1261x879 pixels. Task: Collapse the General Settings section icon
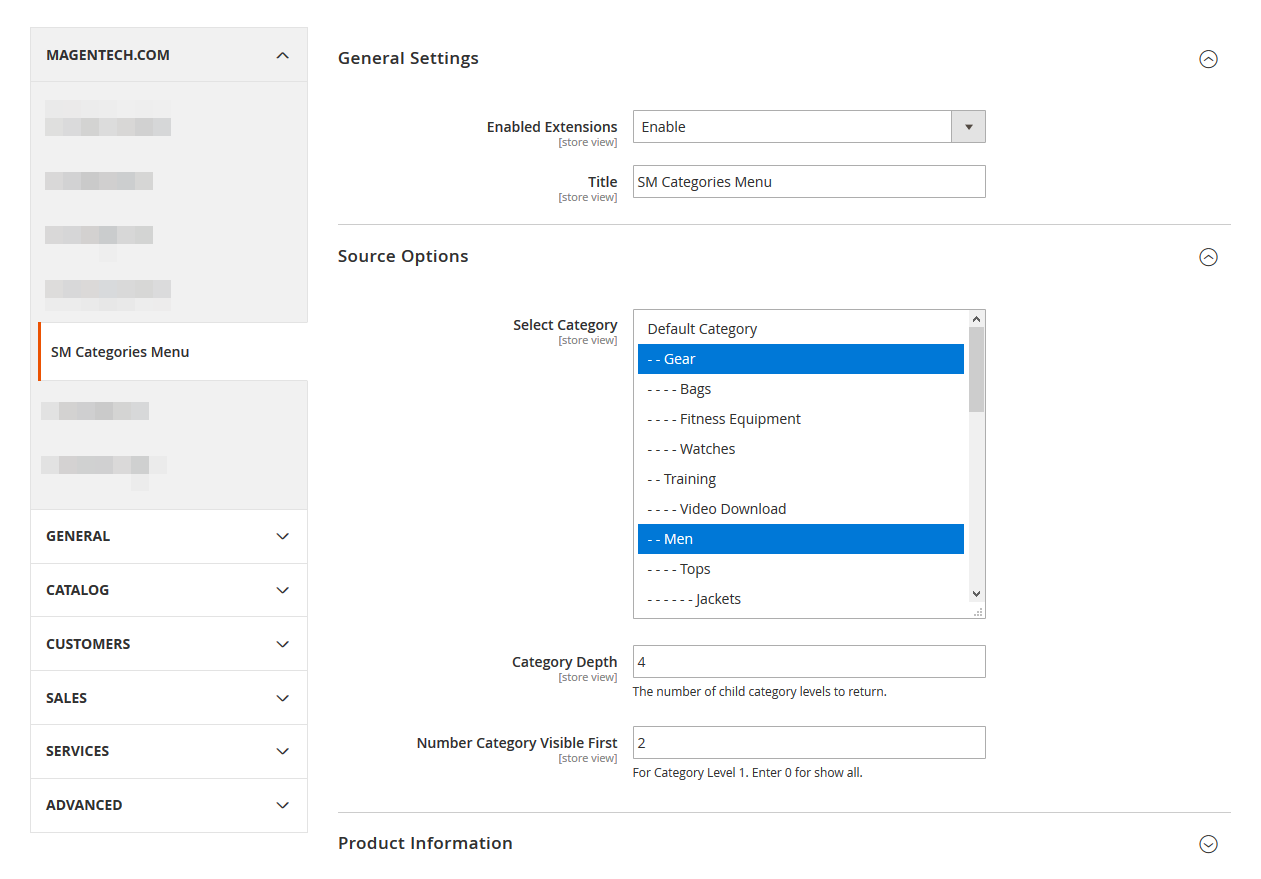[1208, 59]
